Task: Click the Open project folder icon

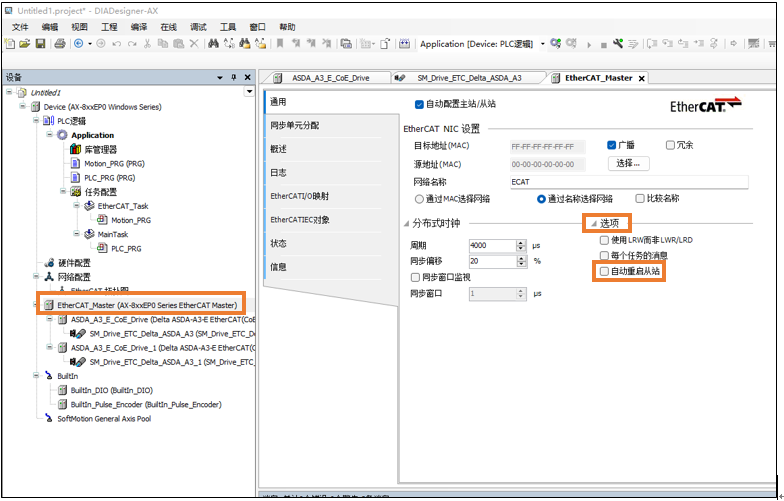Action: 25,44
